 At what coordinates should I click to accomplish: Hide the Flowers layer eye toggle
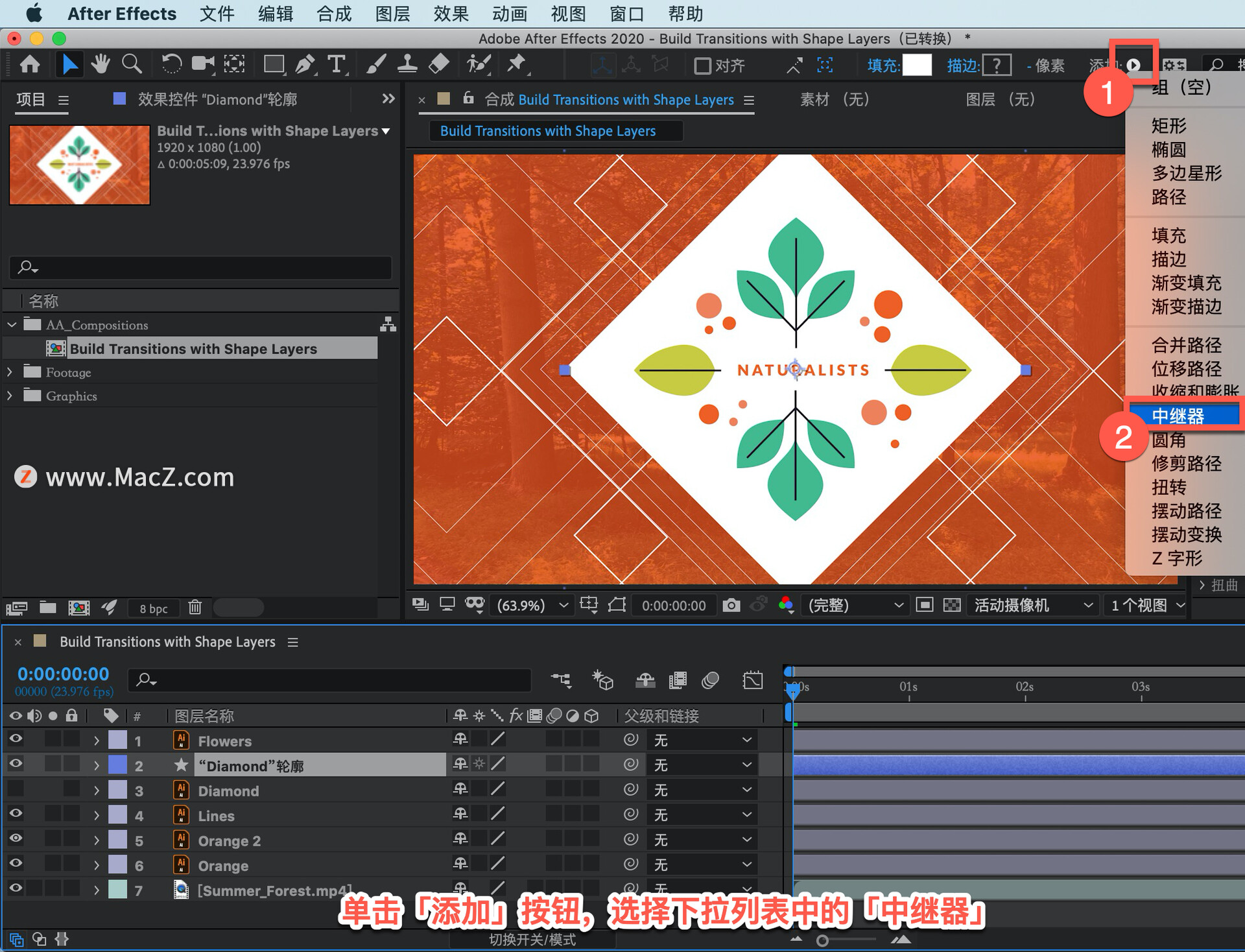(15, 739)
